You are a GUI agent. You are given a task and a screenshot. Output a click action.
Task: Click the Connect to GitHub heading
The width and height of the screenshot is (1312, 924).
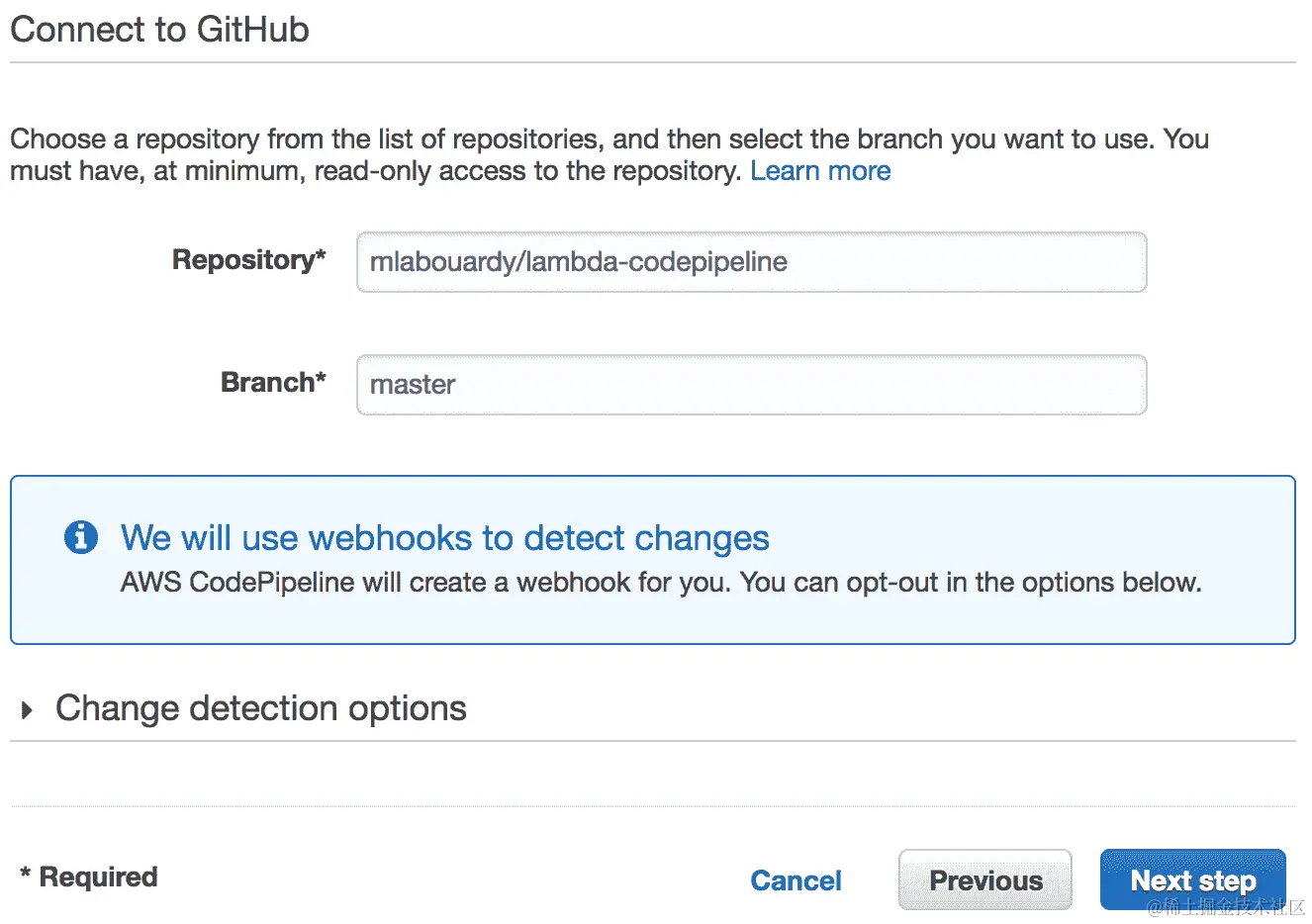159,30
